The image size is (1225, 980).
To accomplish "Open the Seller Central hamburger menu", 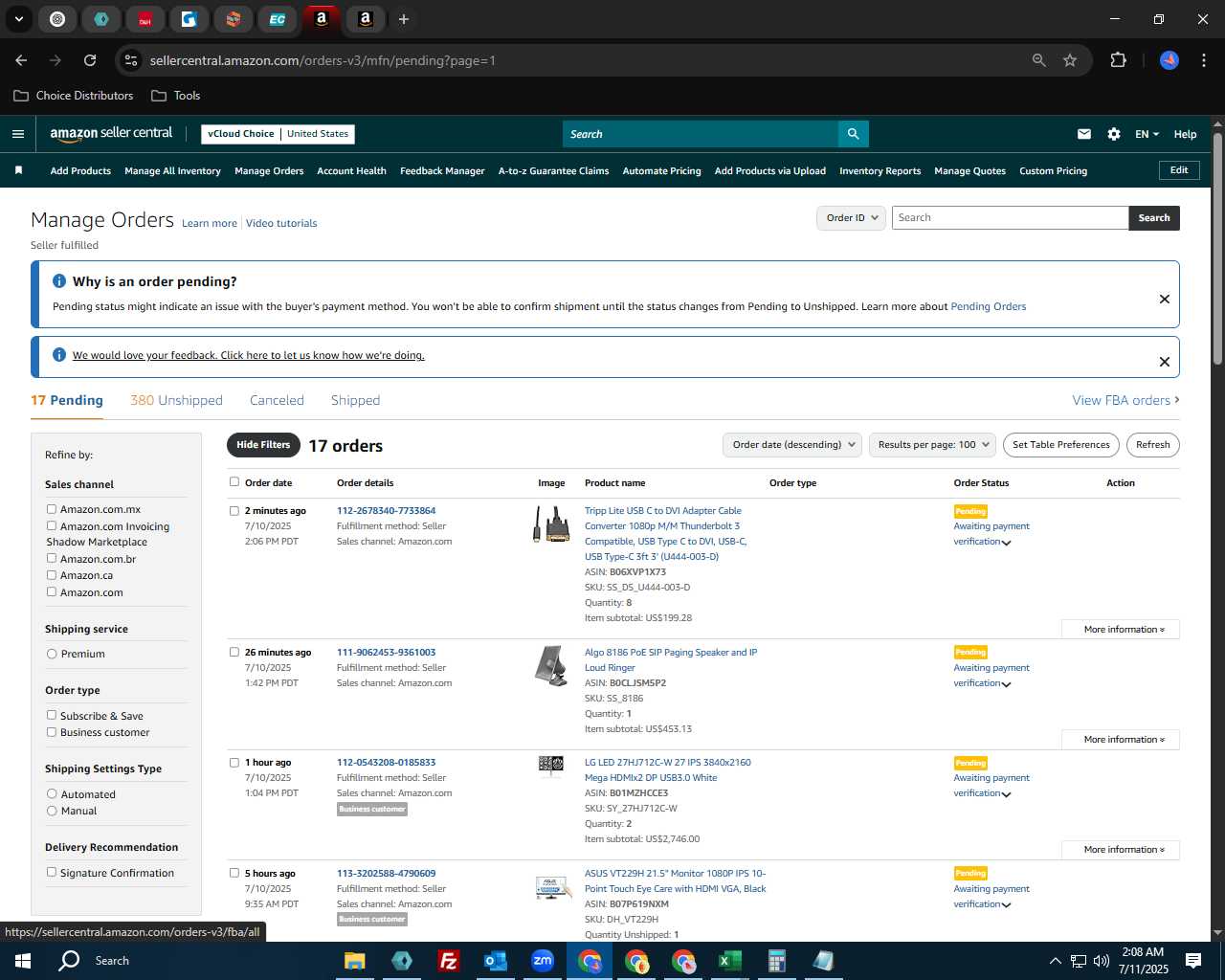I will point(18,134).
